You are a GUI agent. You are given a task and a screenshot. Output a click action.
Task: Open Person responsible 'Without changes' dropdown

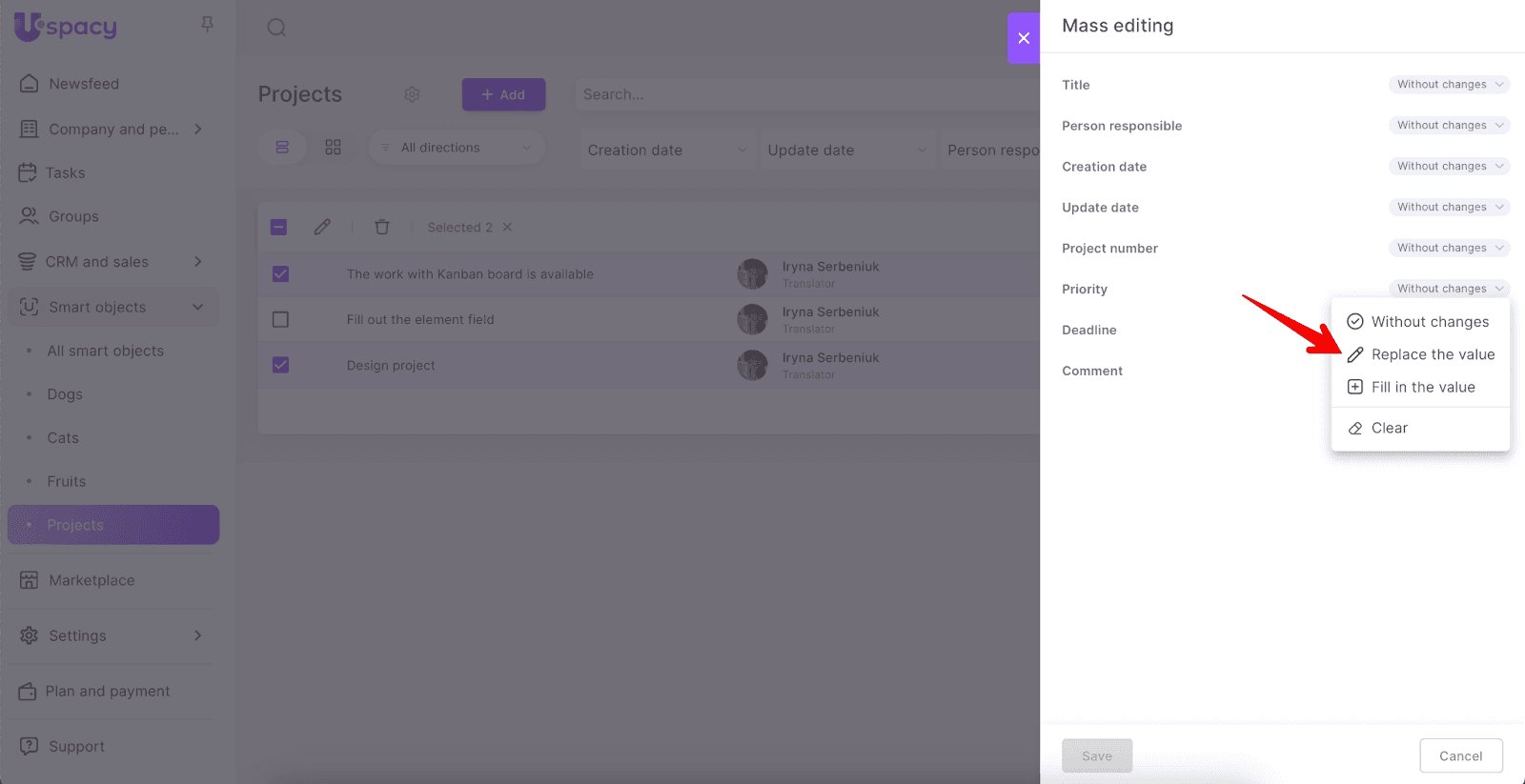1449,126
